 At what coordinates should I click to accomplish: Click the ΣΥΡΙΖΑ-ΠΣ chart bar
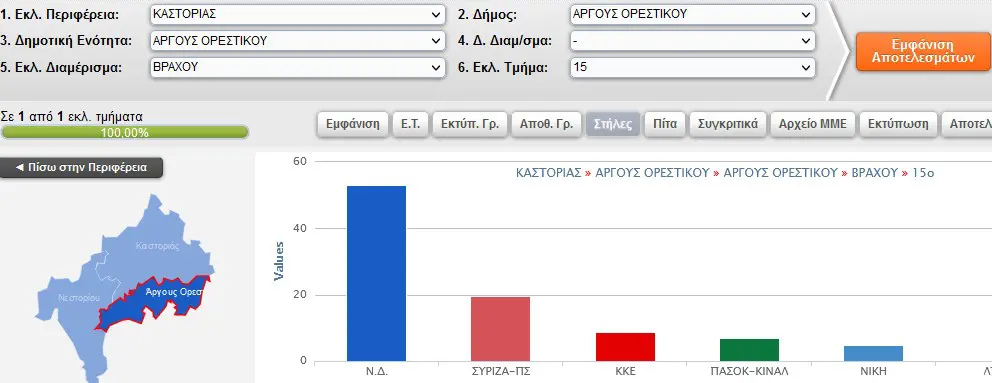[500, 329]
